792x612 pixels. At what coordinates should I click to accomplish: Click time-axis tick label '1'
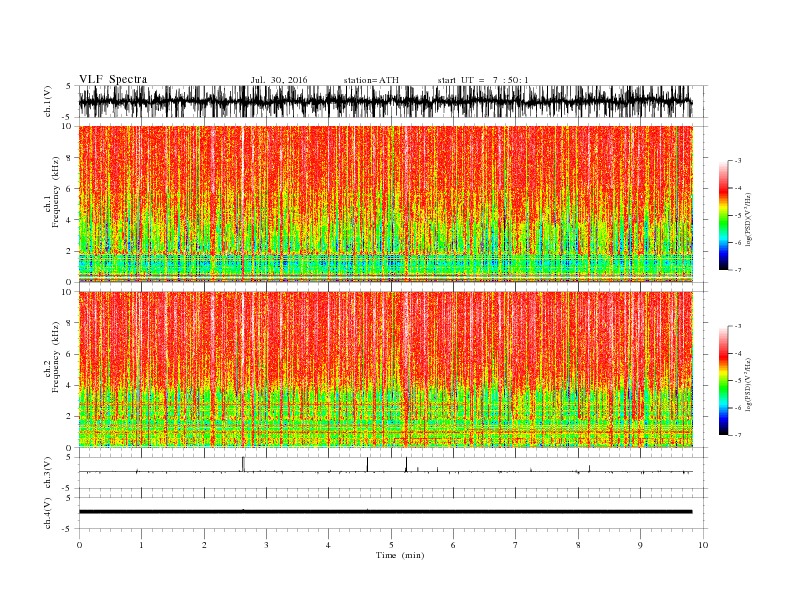point(141,545)
